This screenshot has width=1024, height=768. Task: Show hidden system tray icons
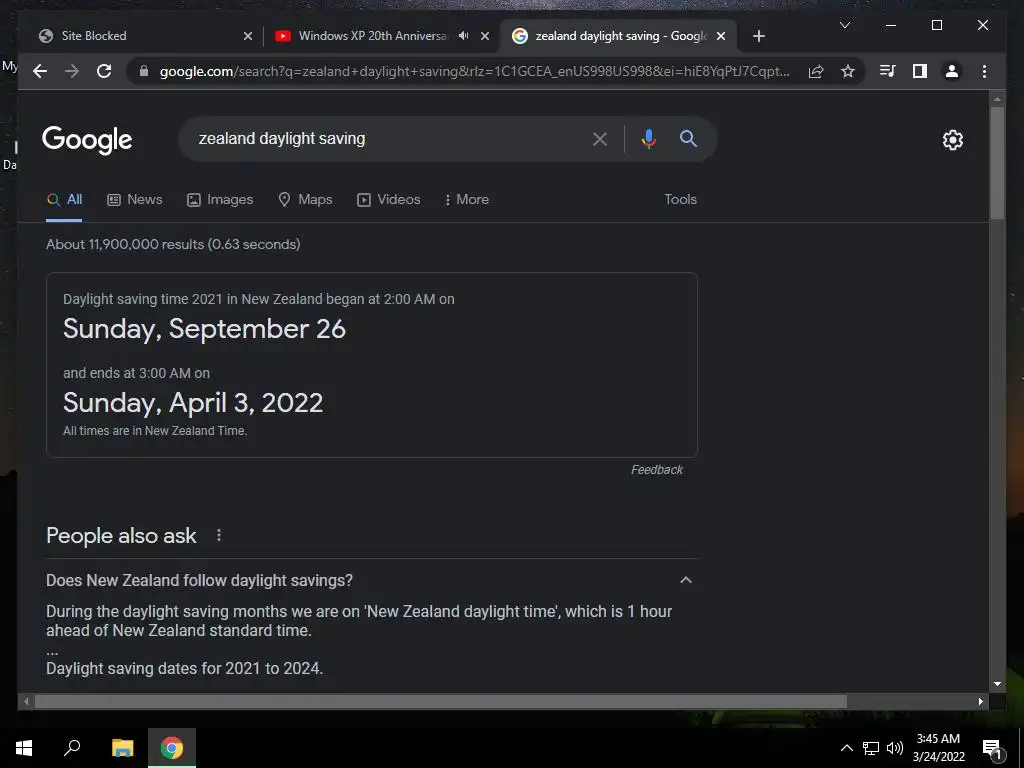point(846,748)
